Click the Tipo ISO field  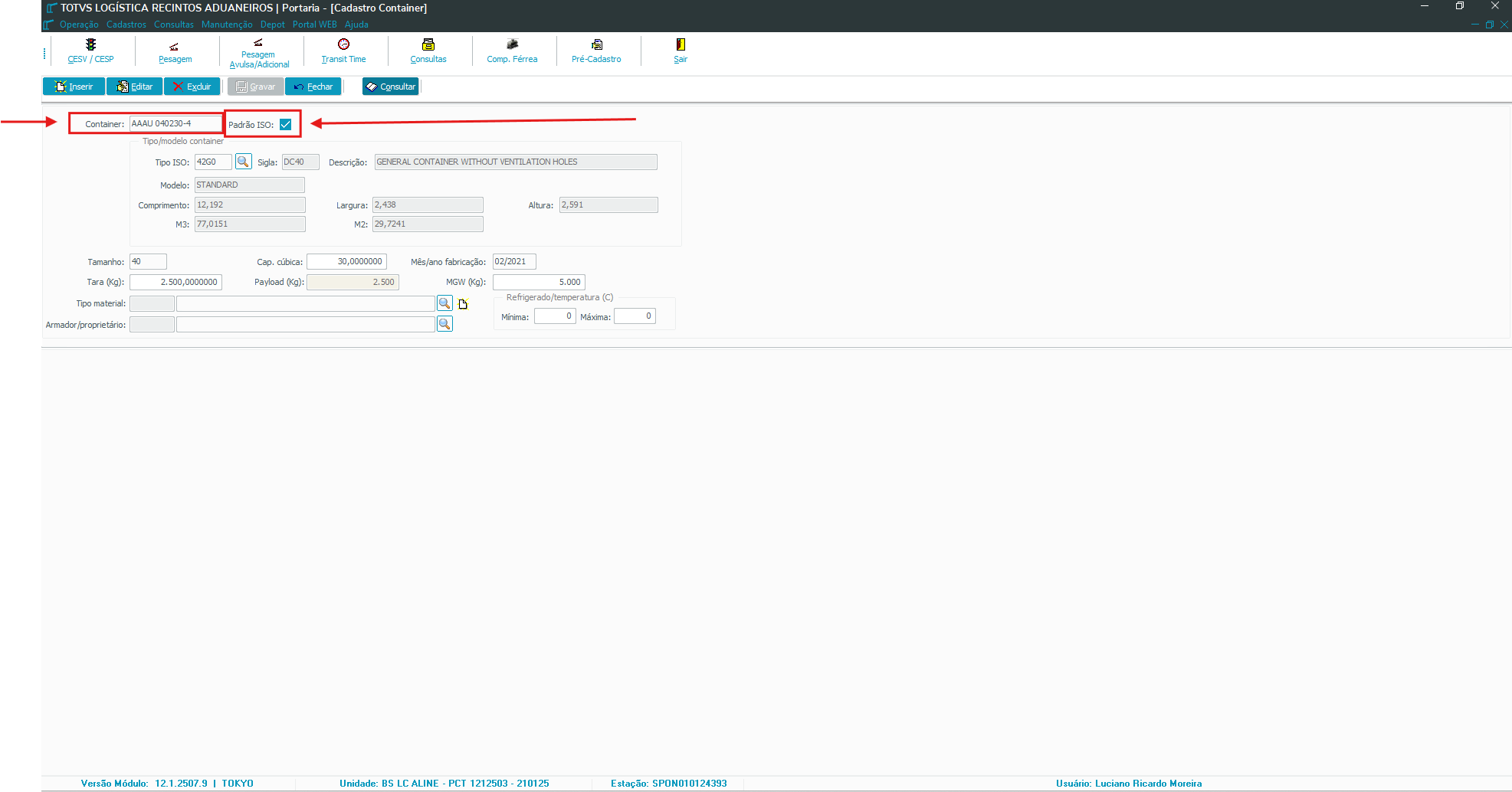point(213,162)
